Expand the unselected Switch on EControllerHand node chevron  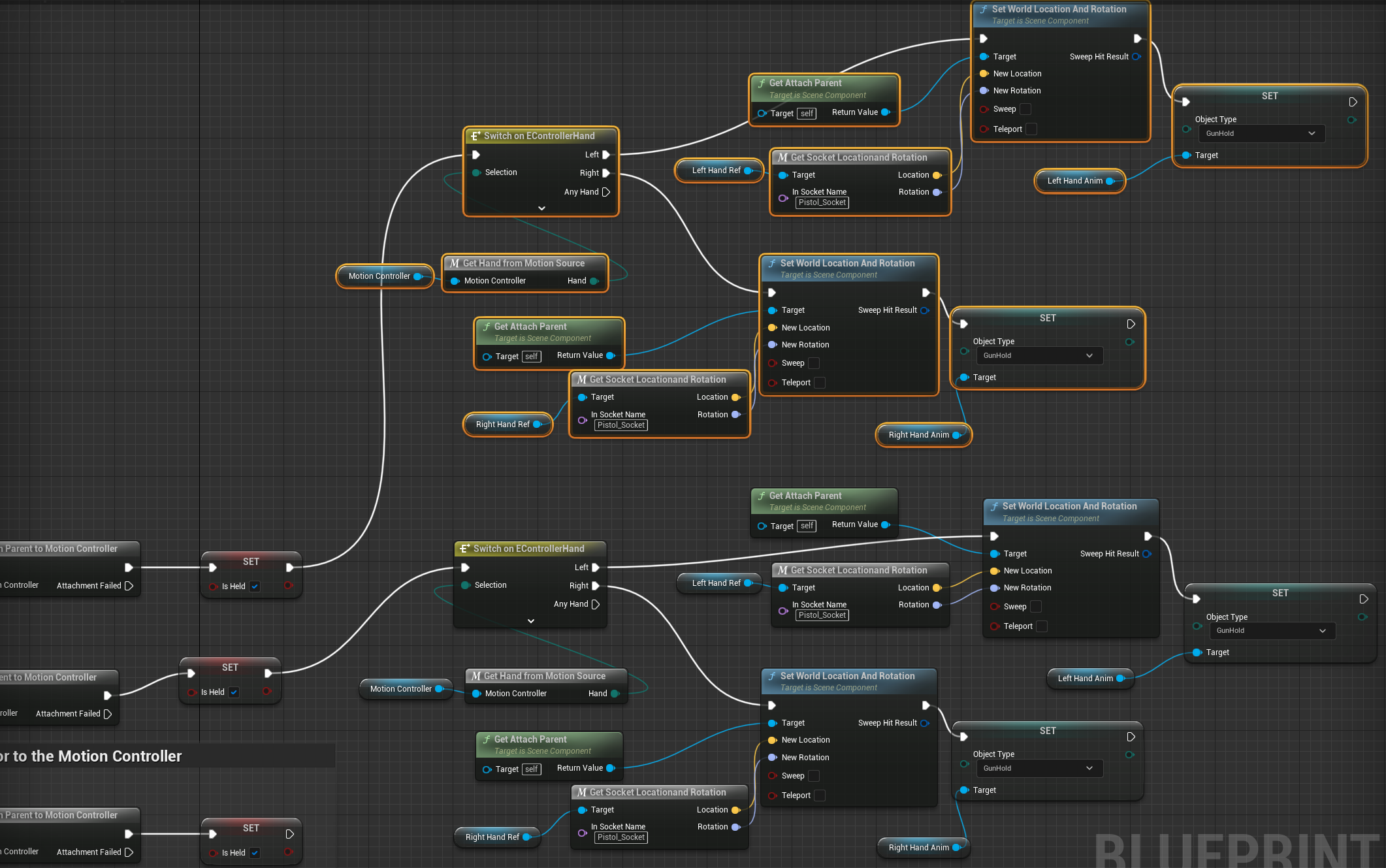pyautogui.click(x=531, y=621)
